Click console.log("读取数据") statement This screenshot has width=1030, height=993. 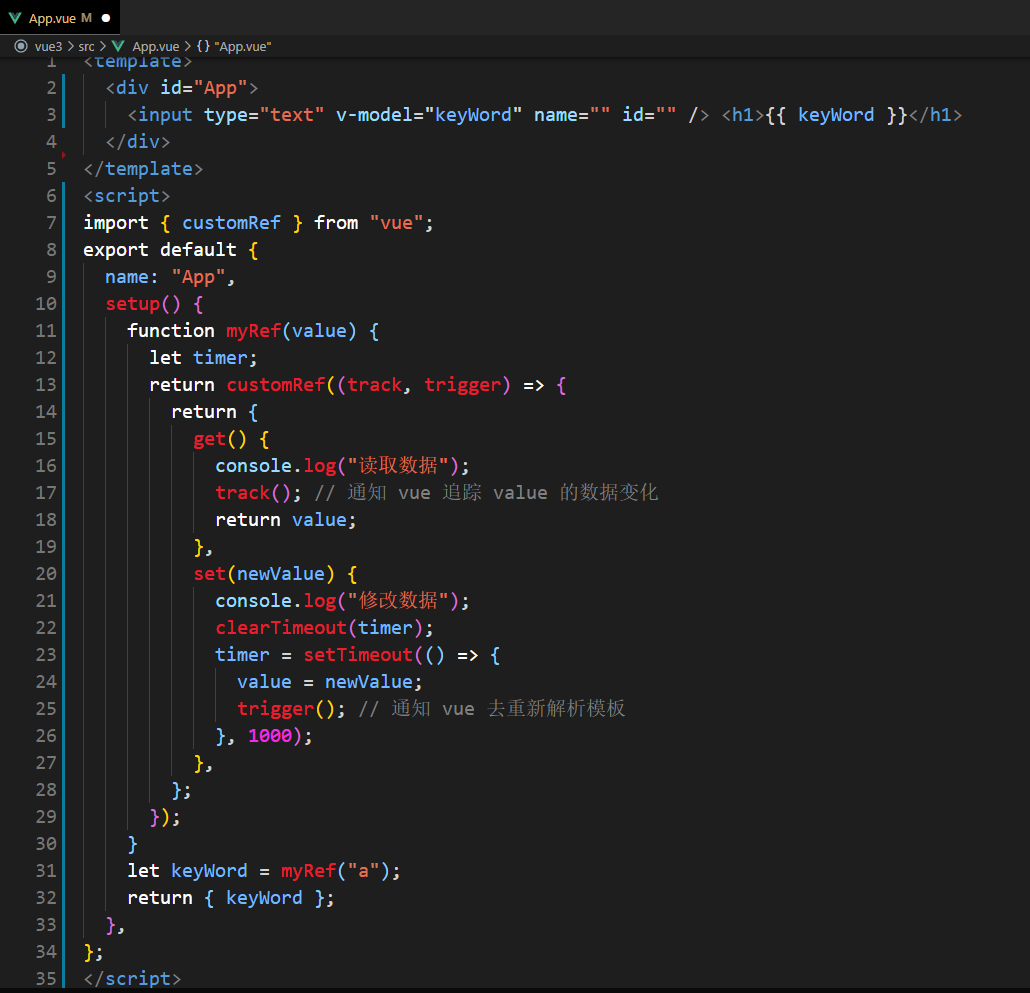point(342,466)
